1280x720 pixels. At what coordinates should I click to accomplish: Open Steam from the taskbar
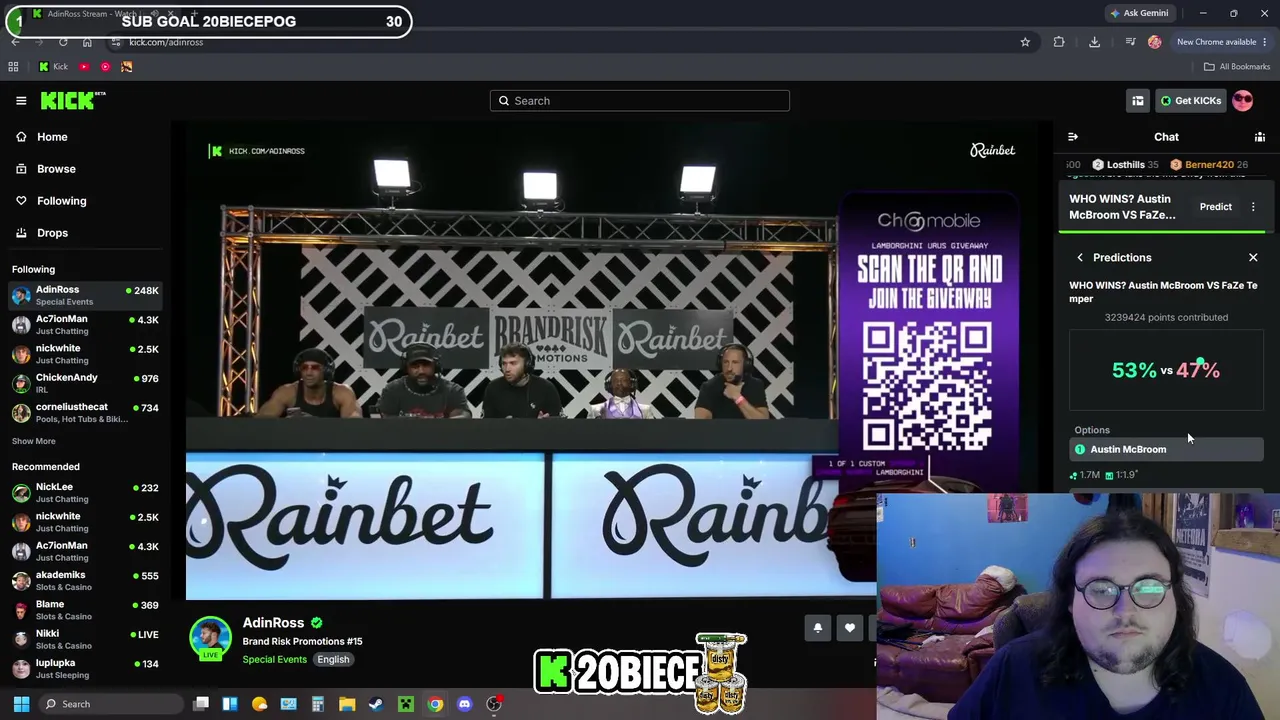click(376, 704)
